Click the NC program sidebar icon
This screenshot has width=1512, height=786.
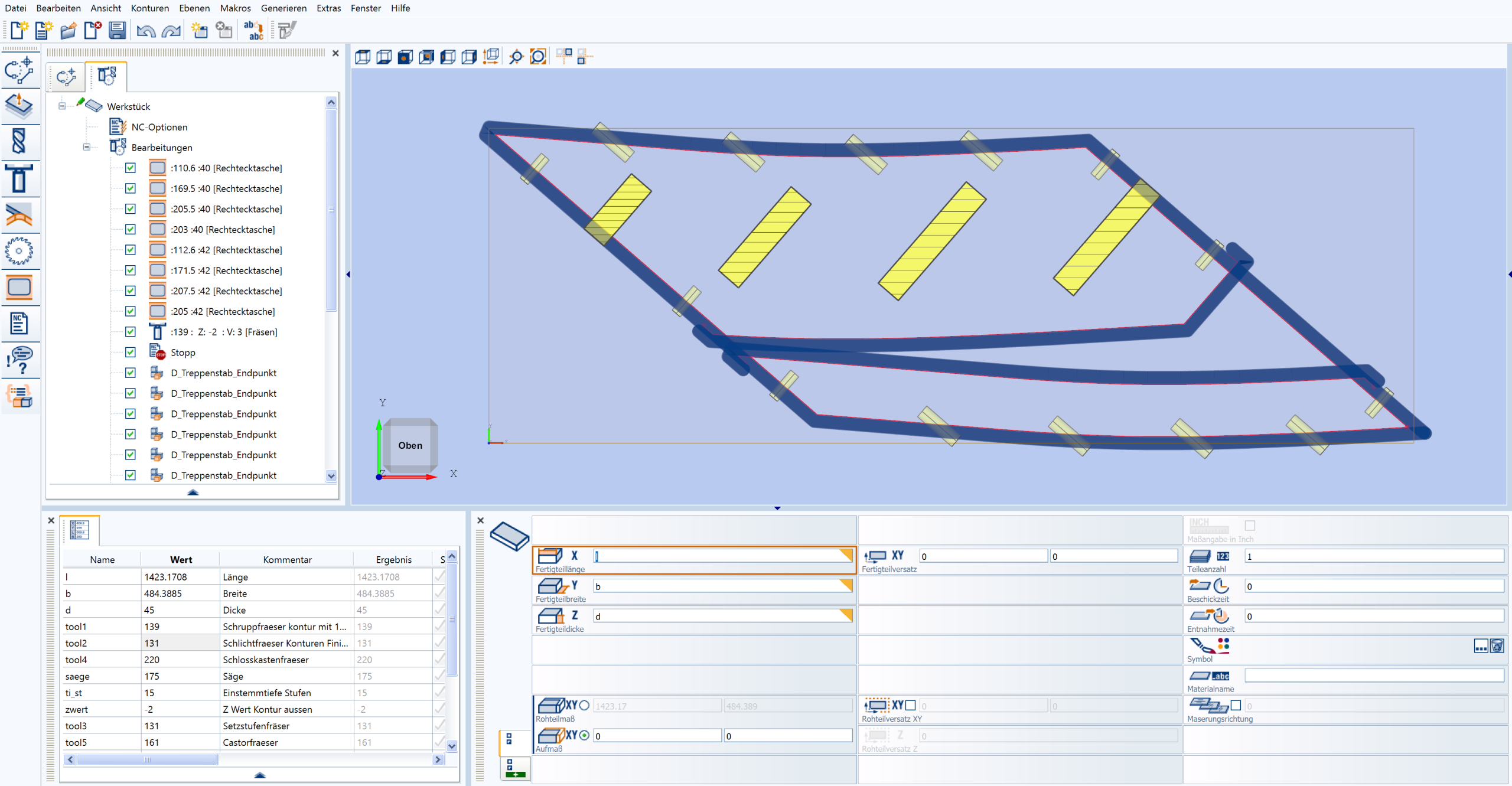(x=19, y=324)
